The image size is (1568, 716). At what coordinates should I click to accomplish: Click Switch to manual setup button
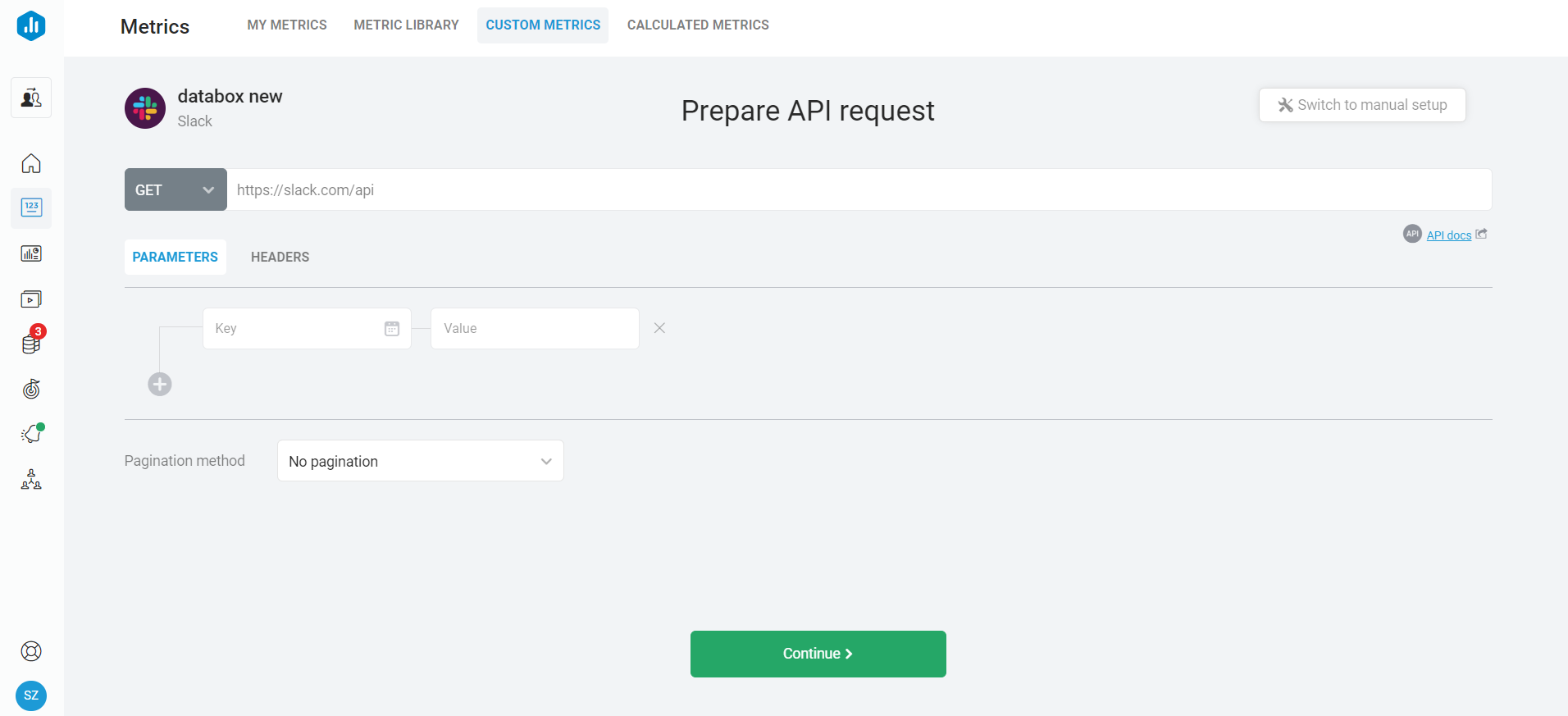pos(1362,105)
